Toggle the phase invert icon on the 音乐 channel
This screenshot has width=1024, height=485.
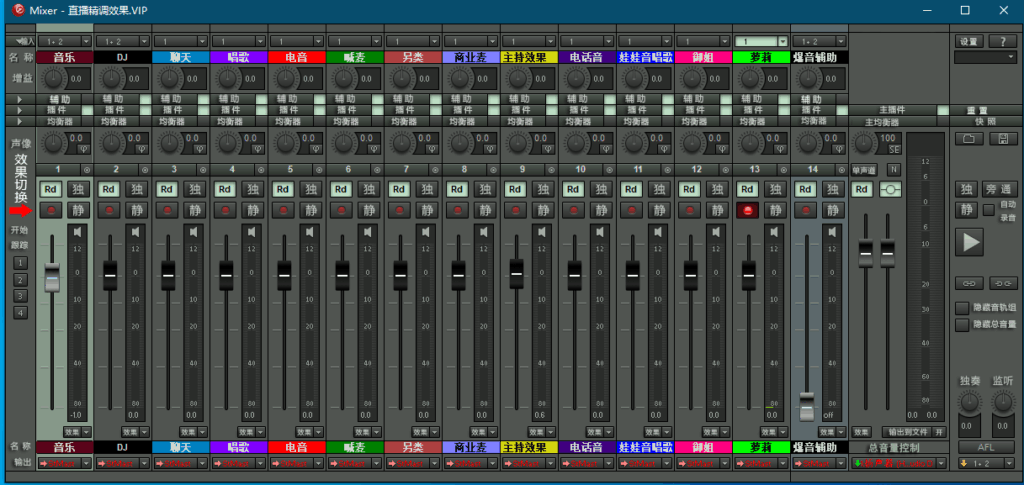tap(84, 149)
